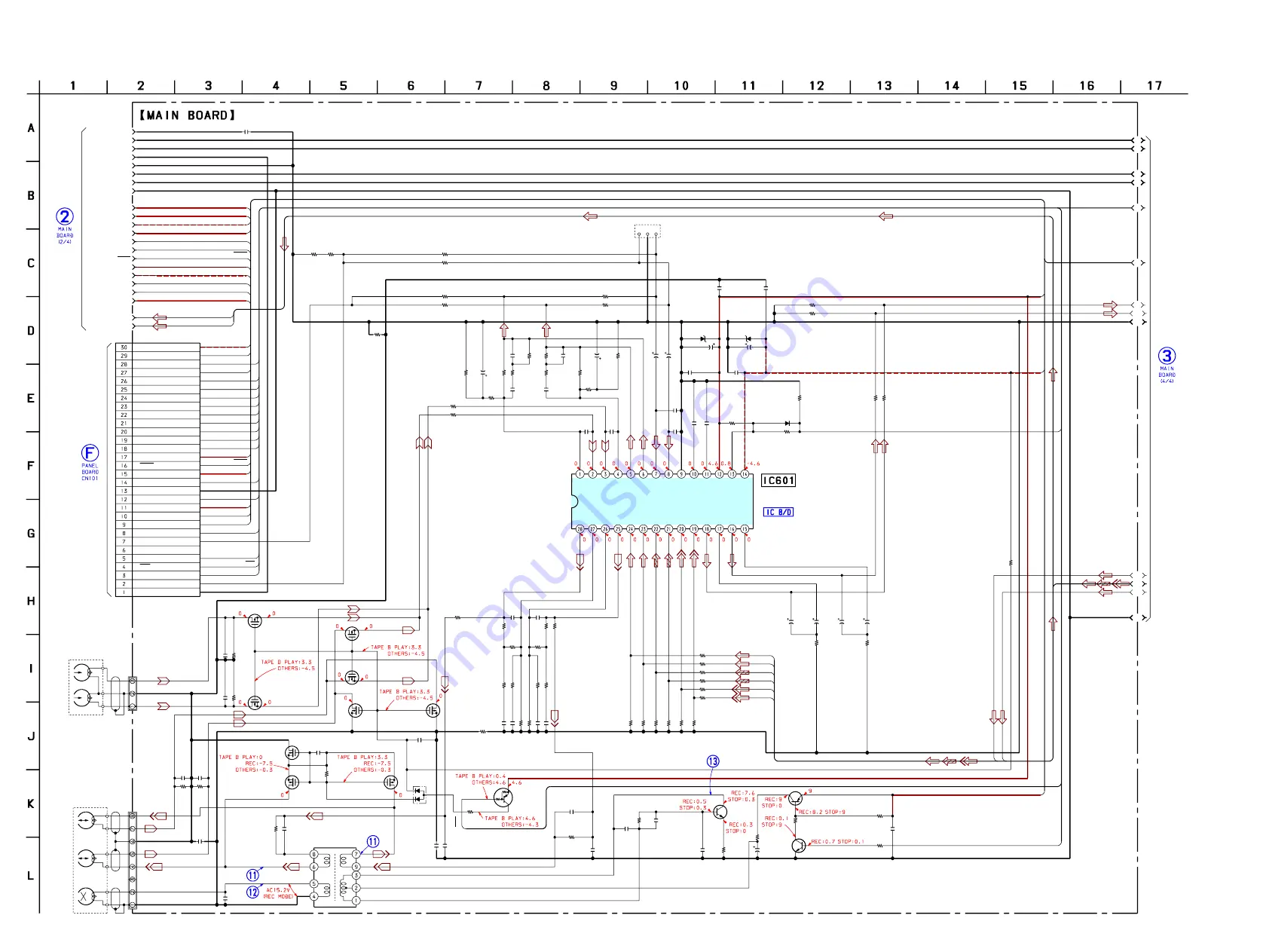Open the IC B/D link box
Image resolution: width=1266 pixels, height=952 pixels.
point(778,512)
